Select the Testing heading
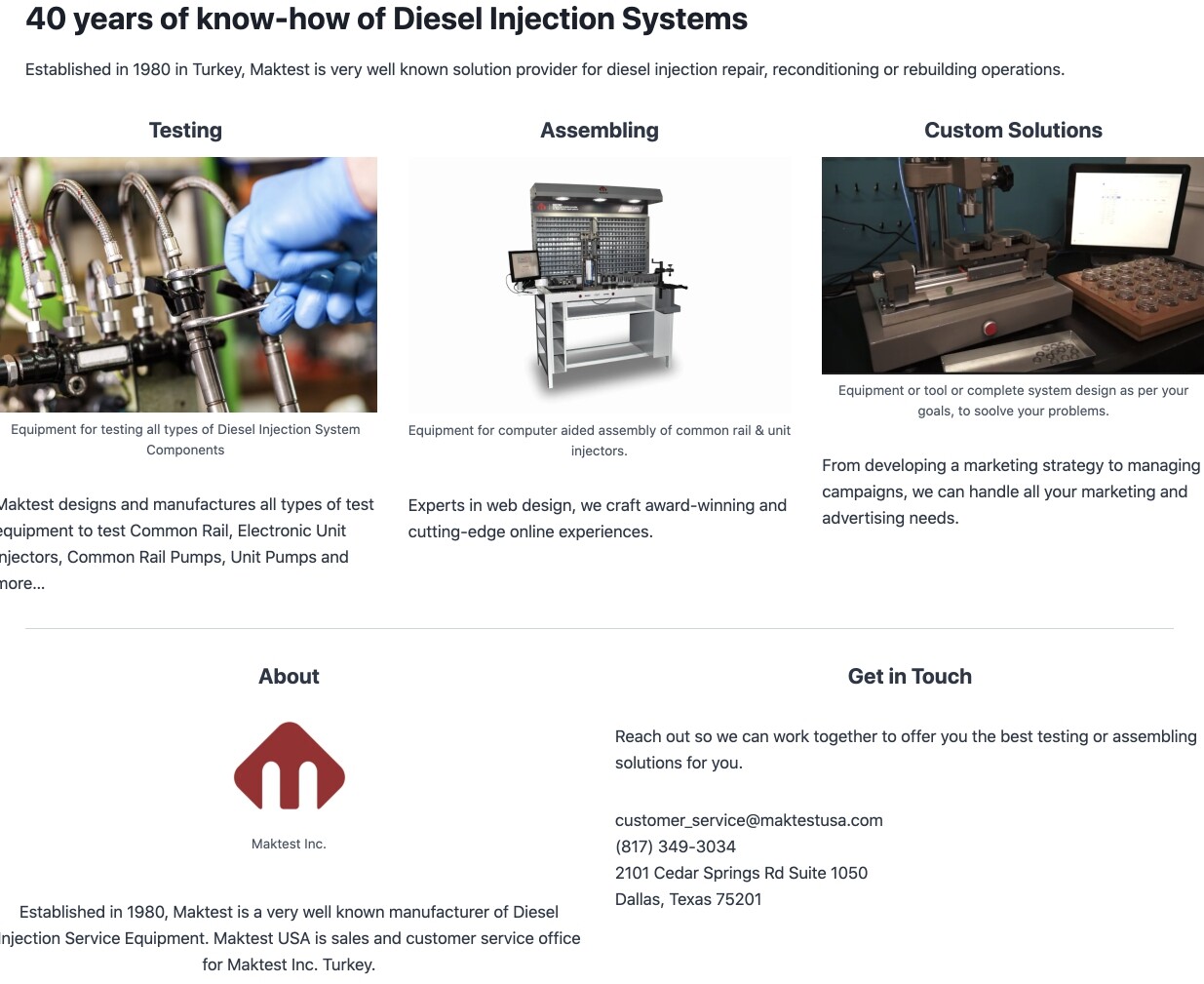Image resolution: width=1204 pixels, height=984 pixels. click(x=185, y=131)
